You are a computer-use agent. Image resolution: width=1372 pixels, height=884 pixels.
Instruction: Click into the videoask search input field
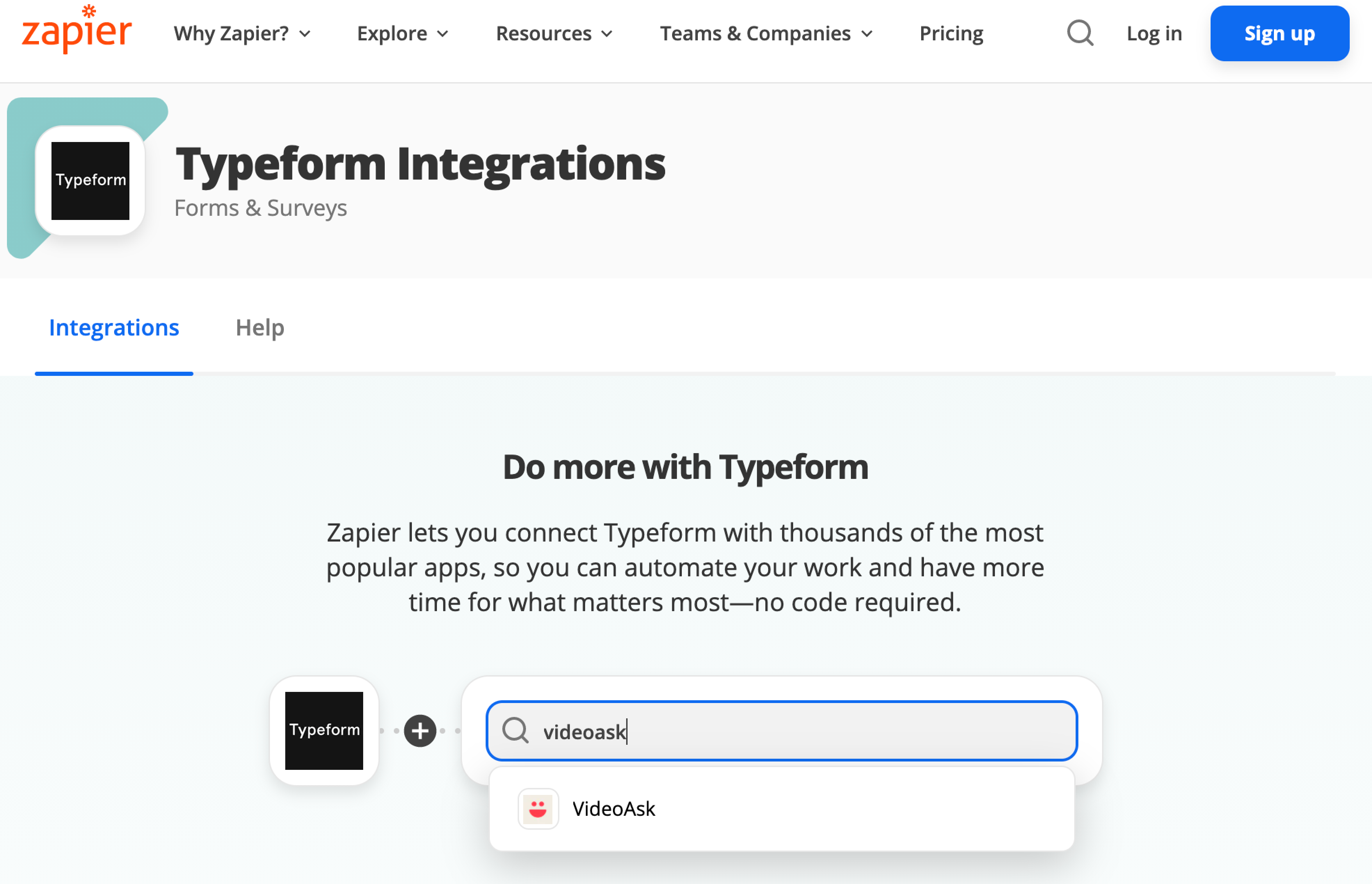pos(781,731)
